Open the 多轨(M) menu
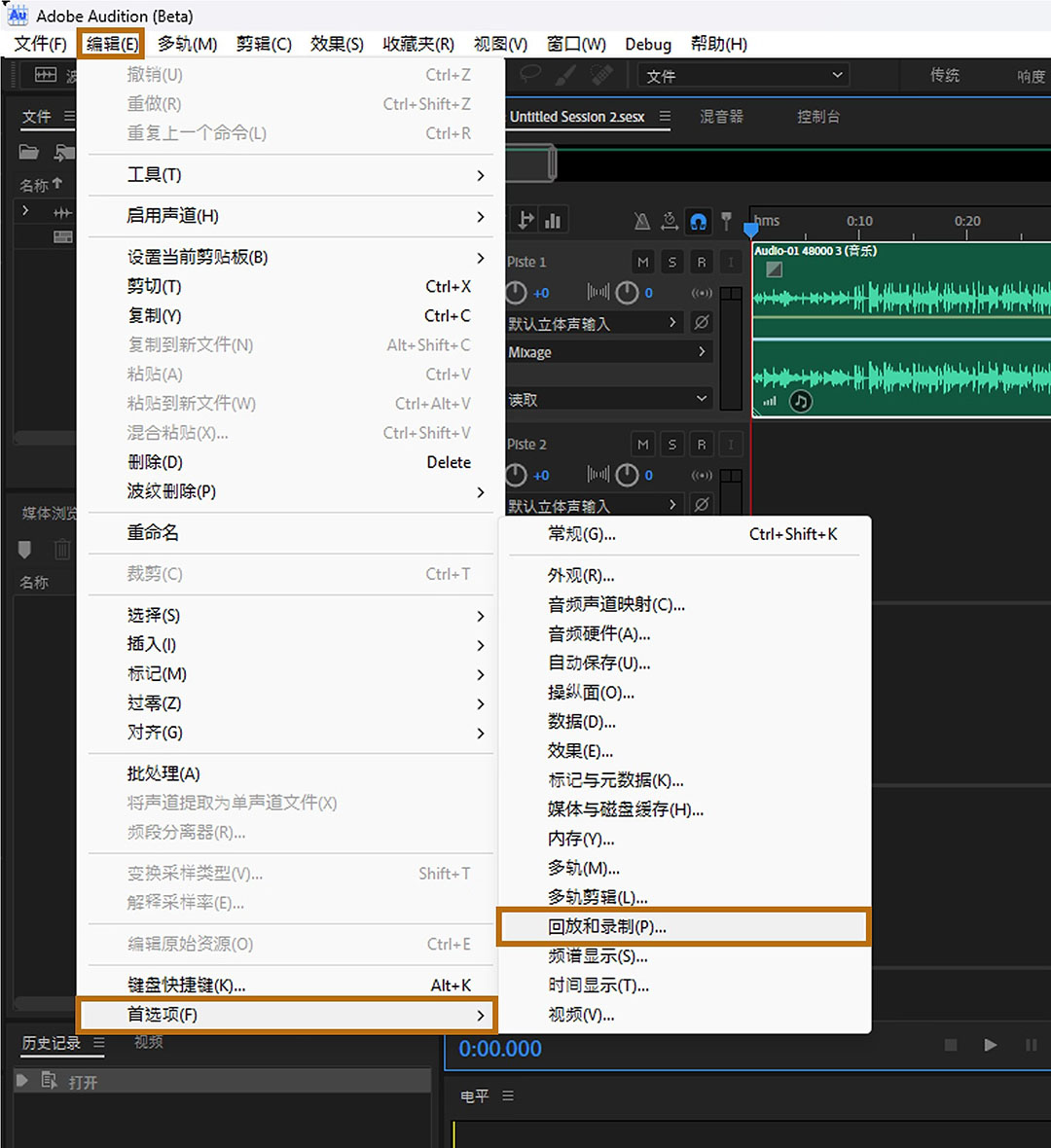The width and height of the screenshot is (1051, 1148). tap(188, 44)
